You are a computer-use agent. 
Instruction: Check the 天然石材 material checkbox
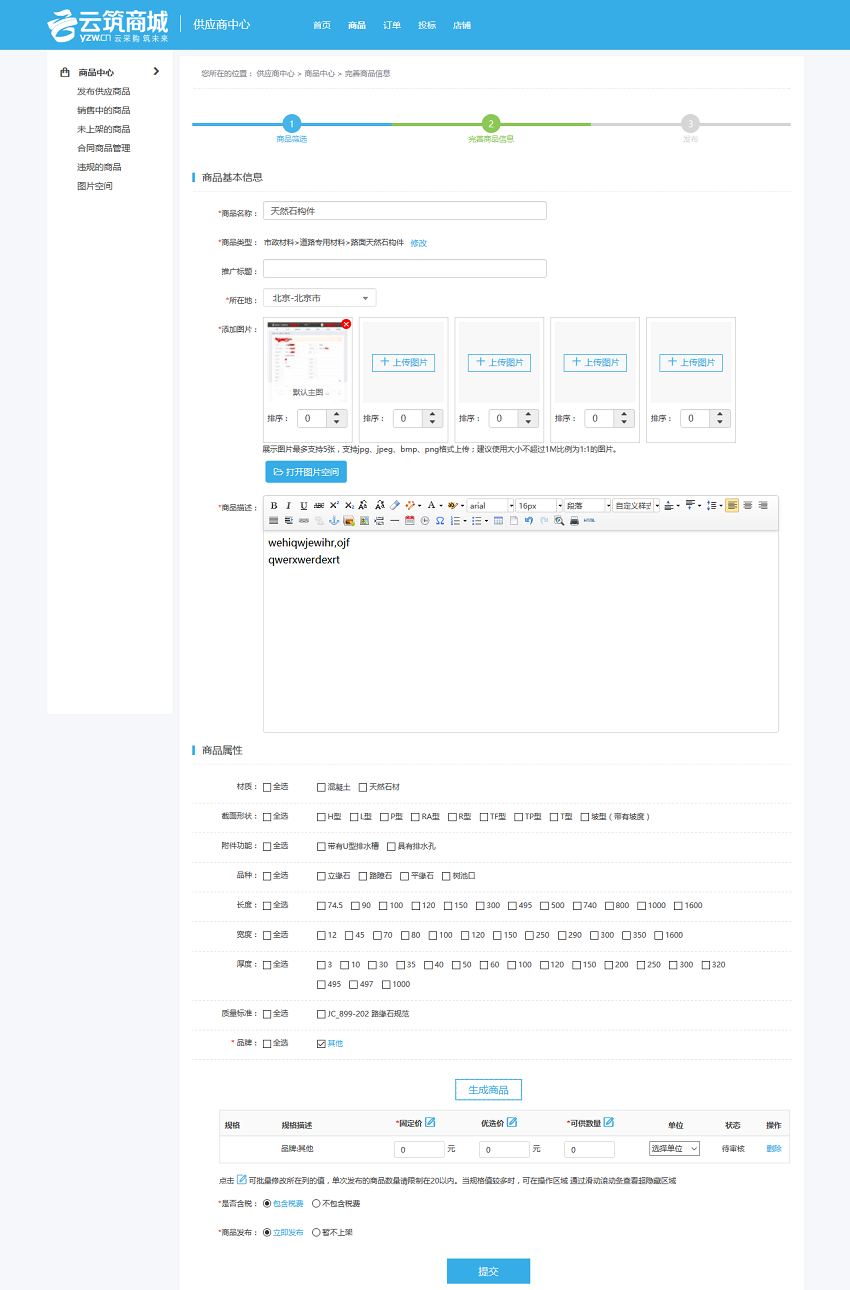(x=363, y=788)
